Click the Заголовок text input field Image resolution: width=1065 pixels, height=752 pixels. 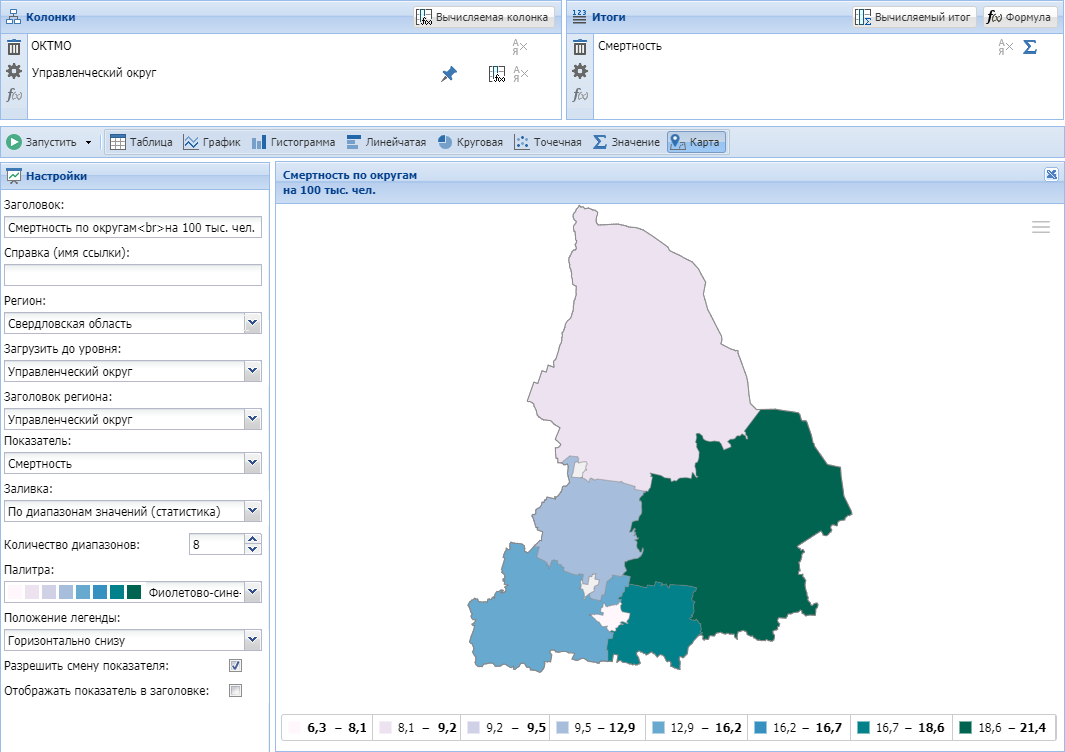click(133, 227)
